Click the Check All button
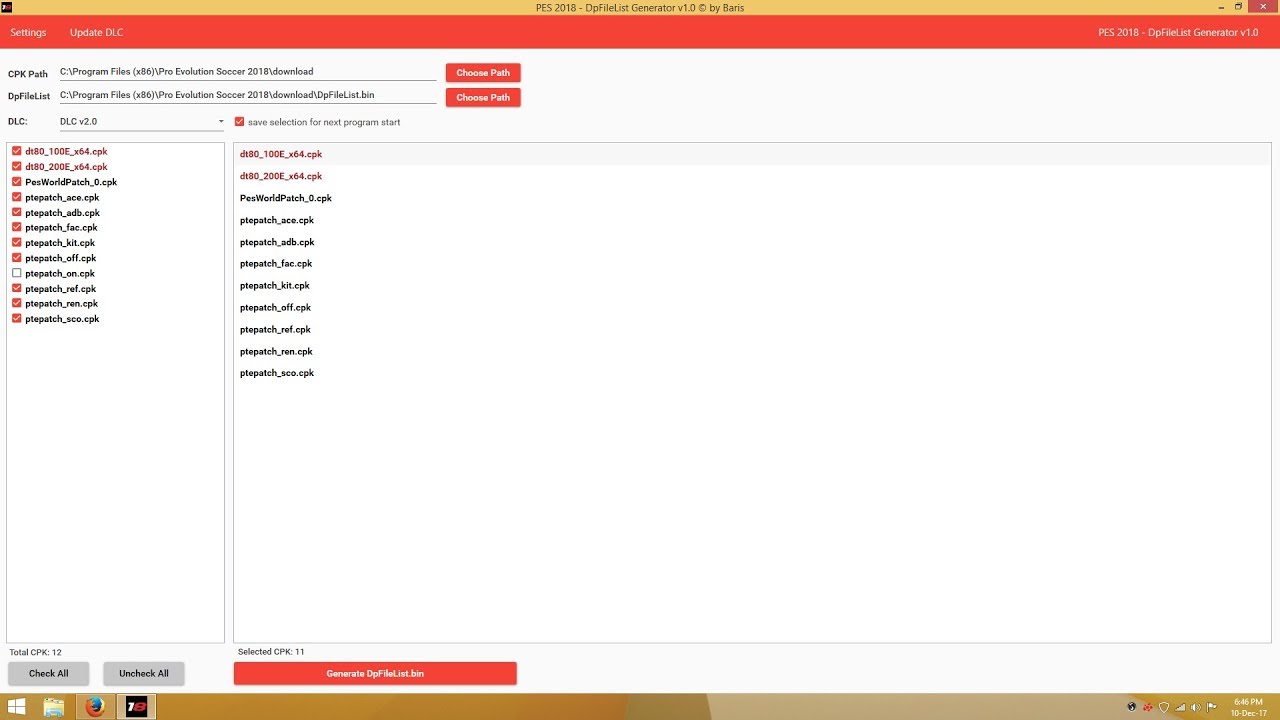Image resolution: width=1280 pixels, height=720 pixels. click(x=49, y=673)
